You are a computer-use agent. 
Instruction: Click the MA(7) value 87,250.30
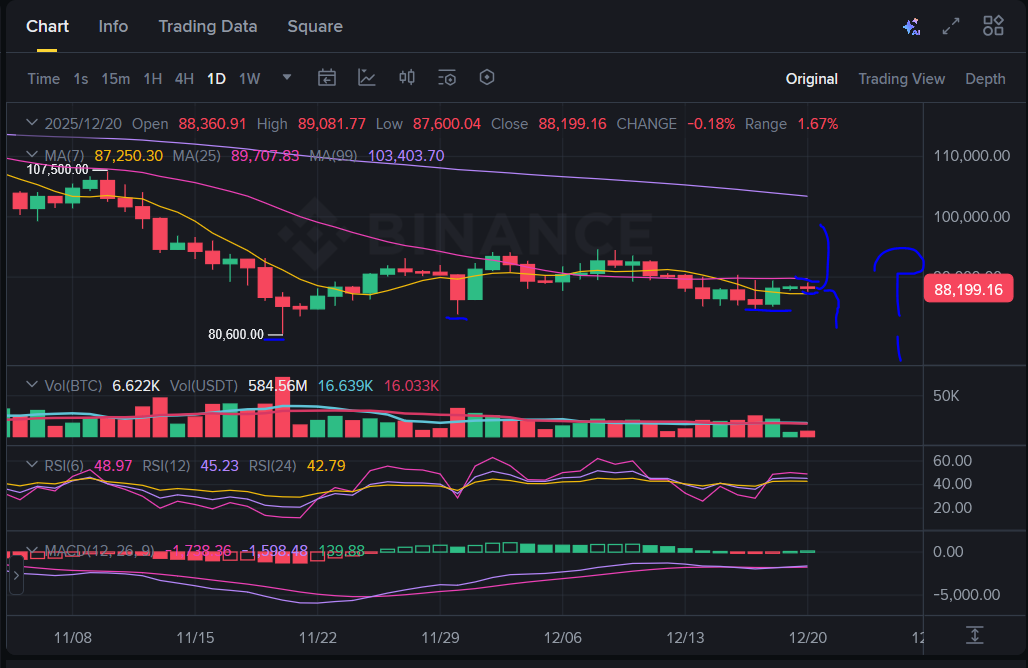128,155
